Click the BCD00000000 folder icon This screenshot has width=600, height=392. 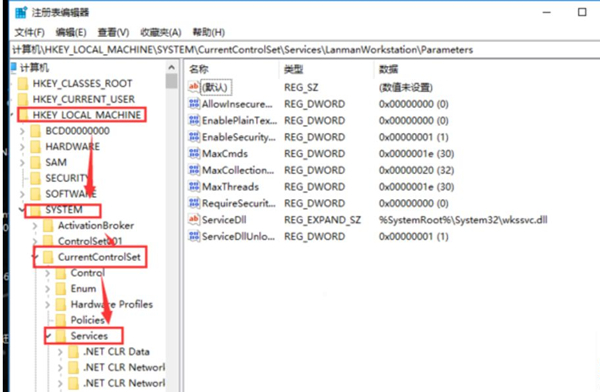click(36, 131)
